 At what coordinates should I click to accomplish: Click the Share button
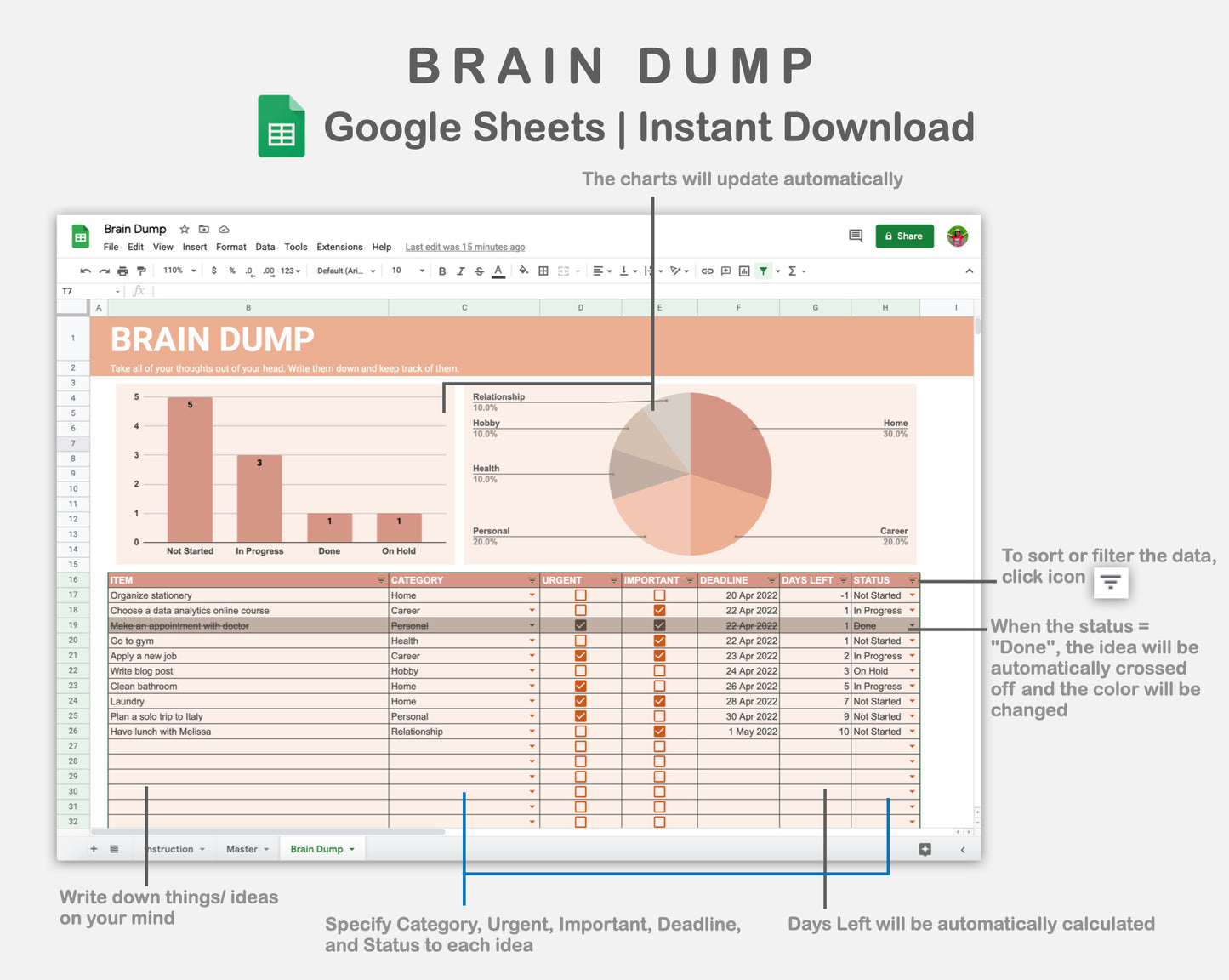[904, 236]
